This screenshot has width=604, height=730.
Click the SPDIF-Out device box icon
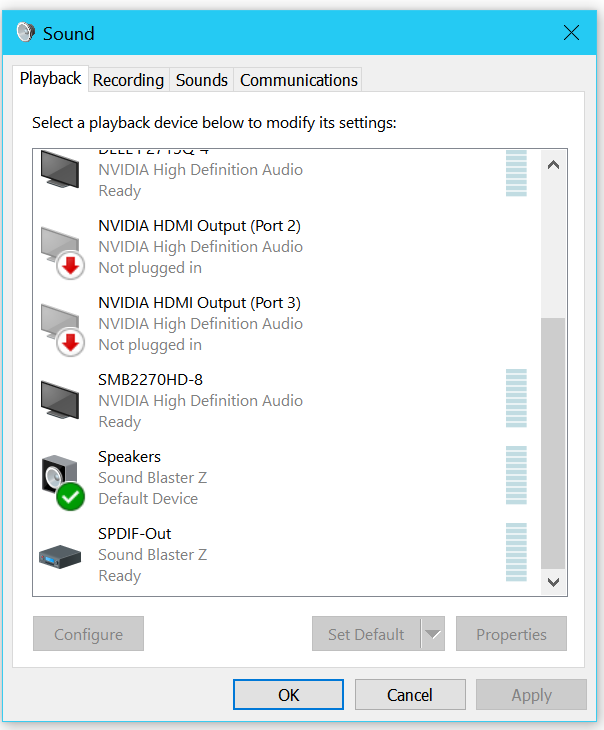click(62, 556)
